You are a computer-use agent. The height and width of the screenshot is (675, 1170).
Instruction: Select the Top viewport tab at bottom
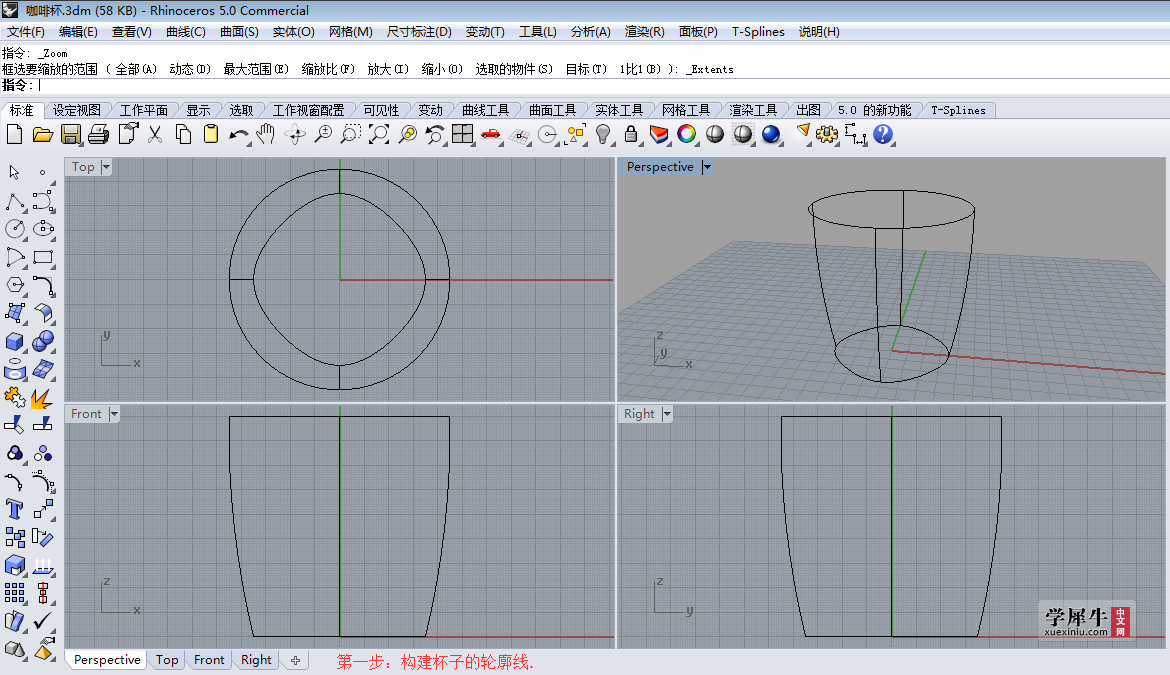(x=167, y=660)
